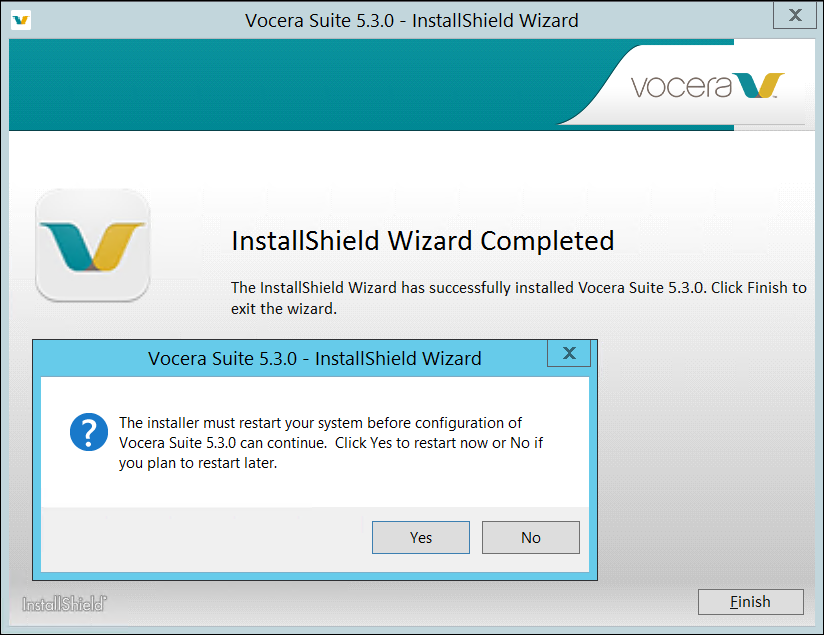
Task: Click Yes to restart now
Action: coord(421,538)
